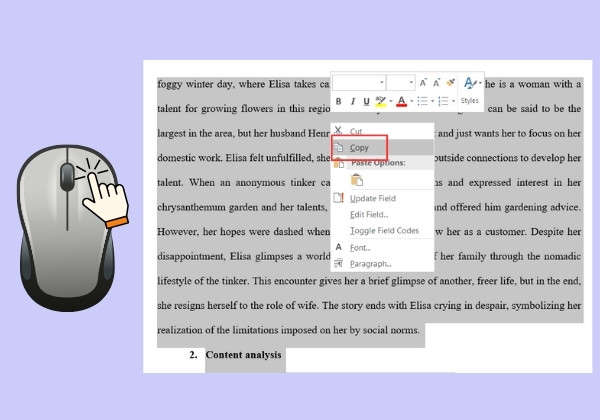Open the font name combo box

(x=359, y=82)
